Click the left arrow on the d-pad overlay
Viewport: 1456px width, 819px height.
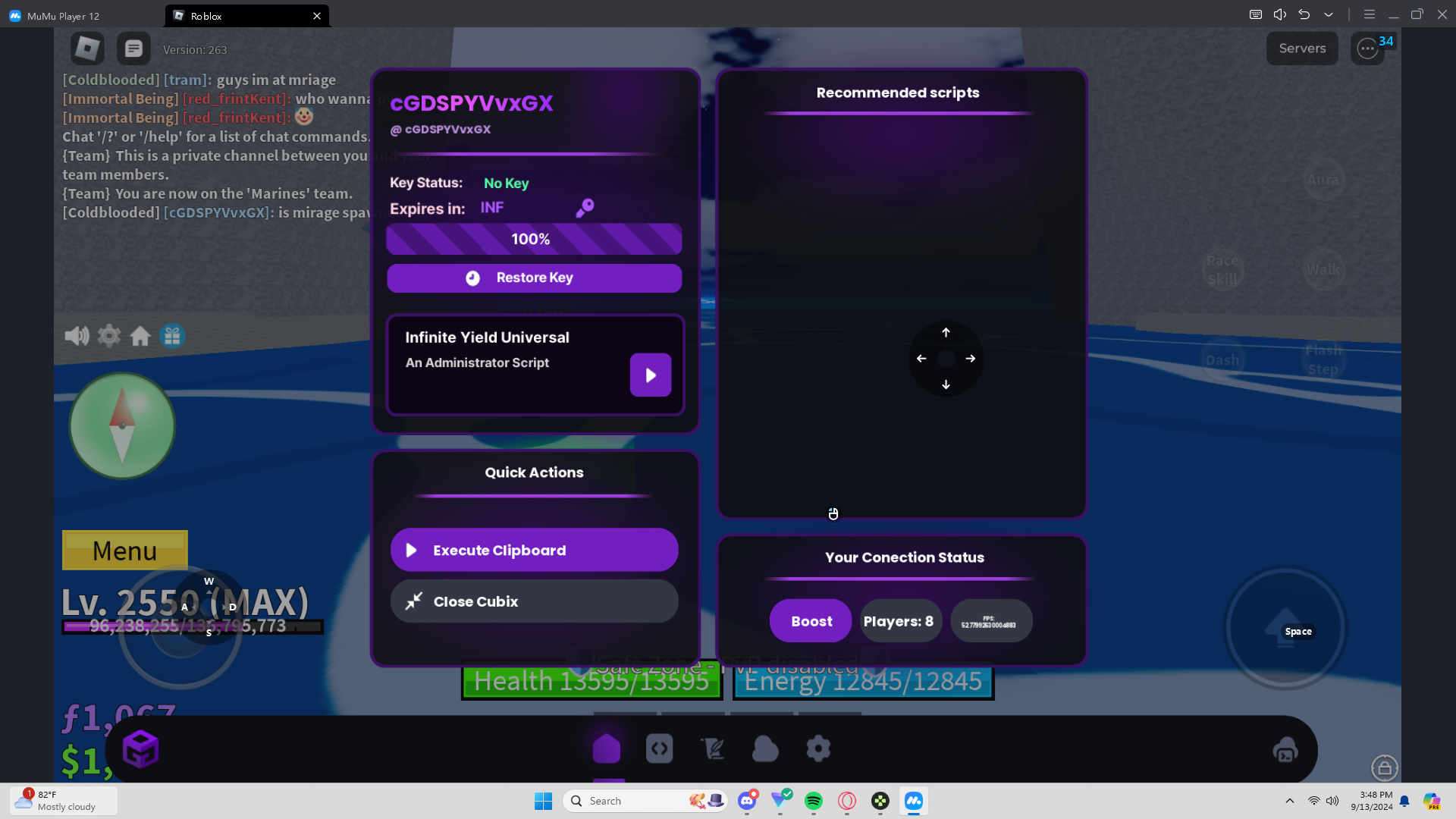click(921, 359)
